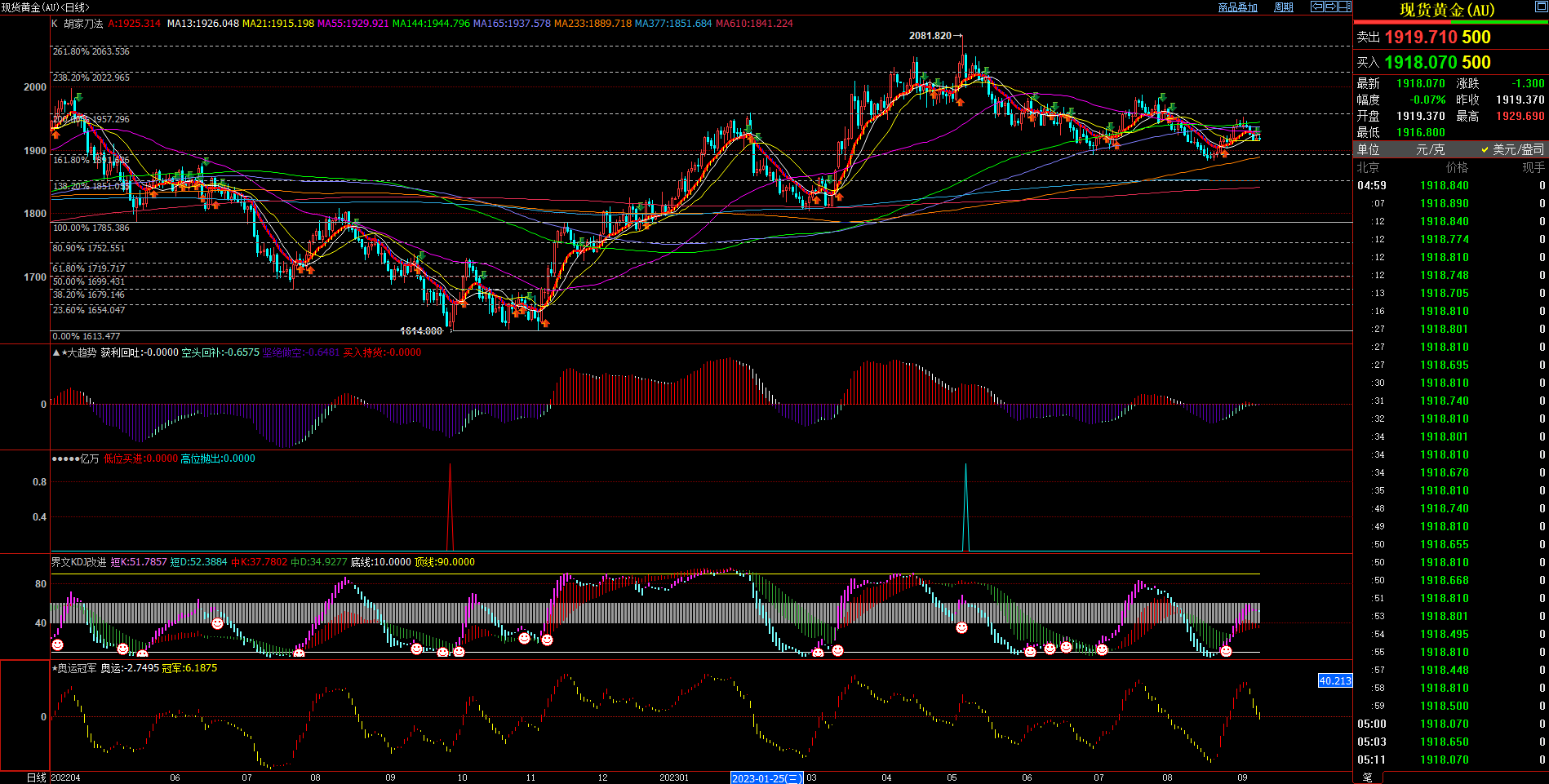Click the right arrow navigation icon
1549x784 pixels.
1331,7
